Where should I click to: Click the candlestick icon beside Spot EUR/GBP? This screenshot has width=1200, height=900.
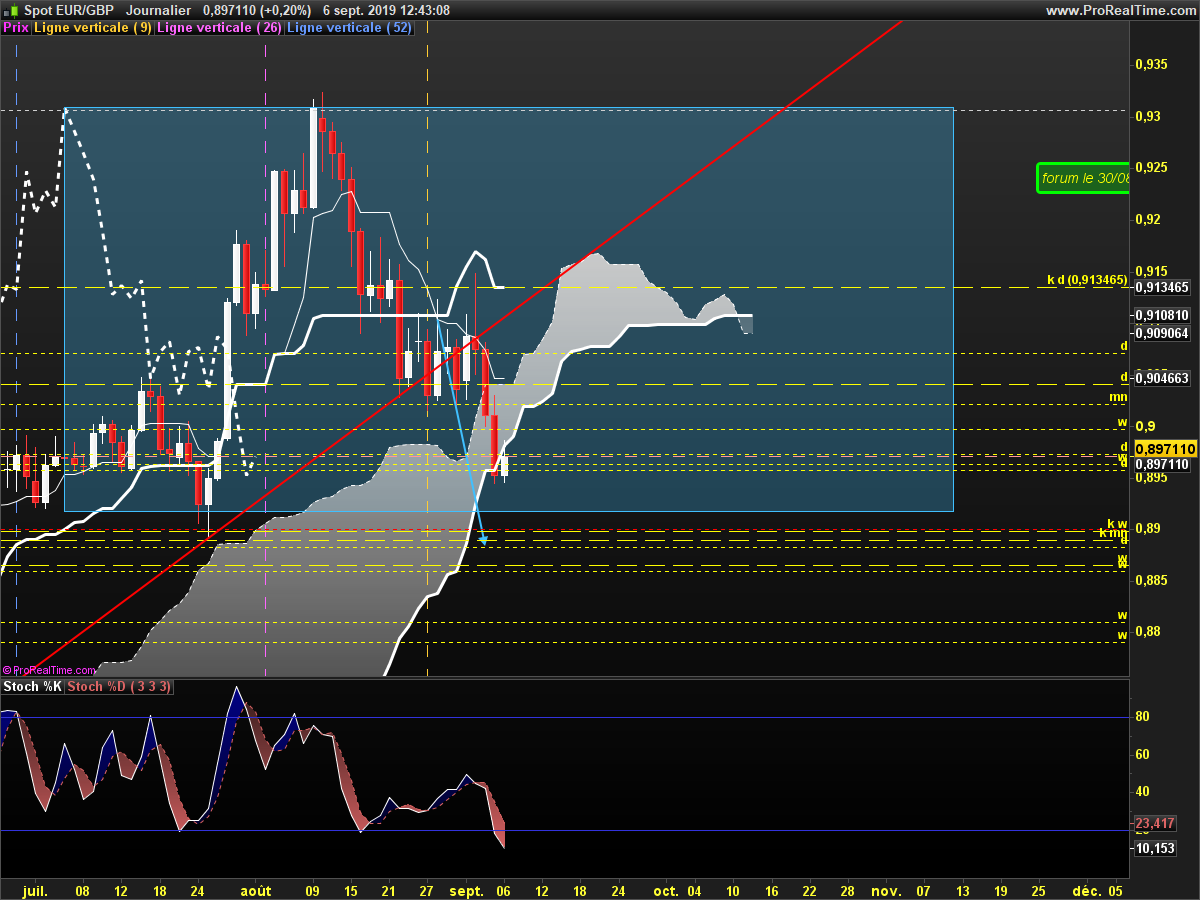(x=10, y=10)
